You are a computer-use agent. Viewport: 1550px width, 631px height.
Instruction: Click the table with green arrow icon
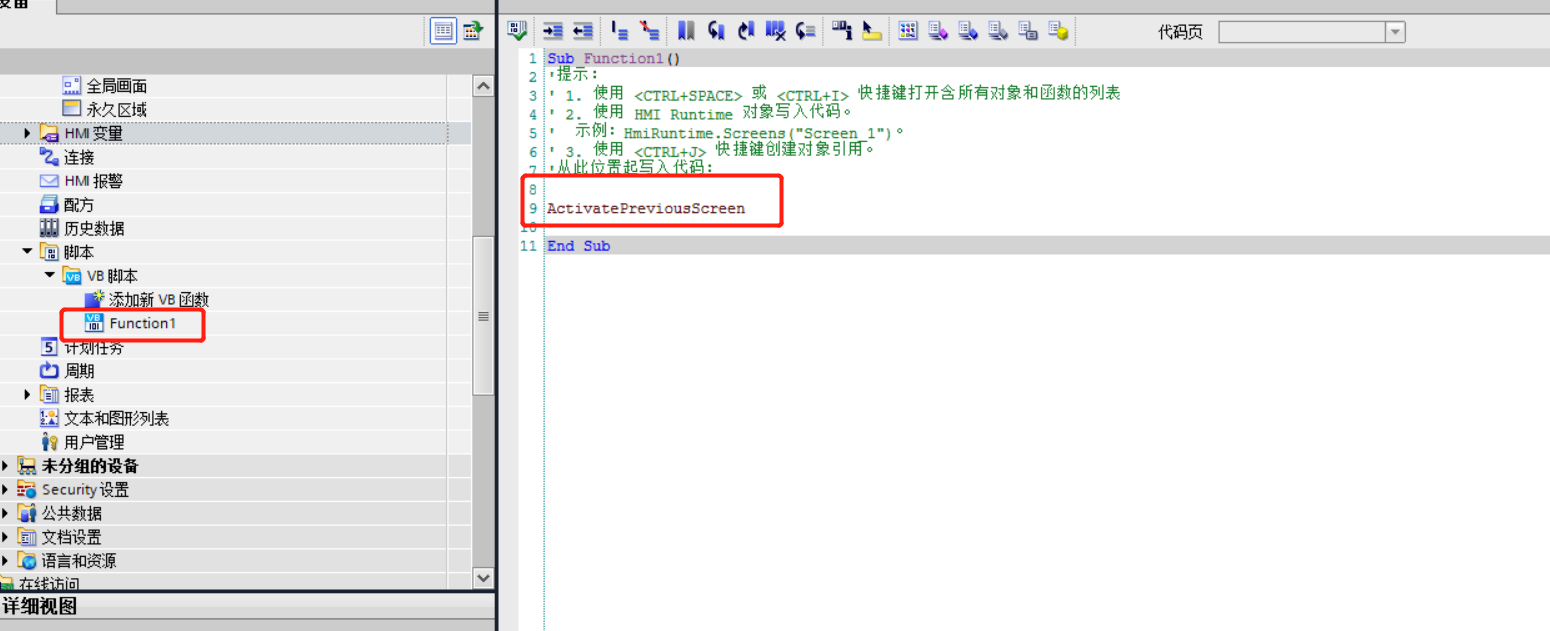click(473, 31)
